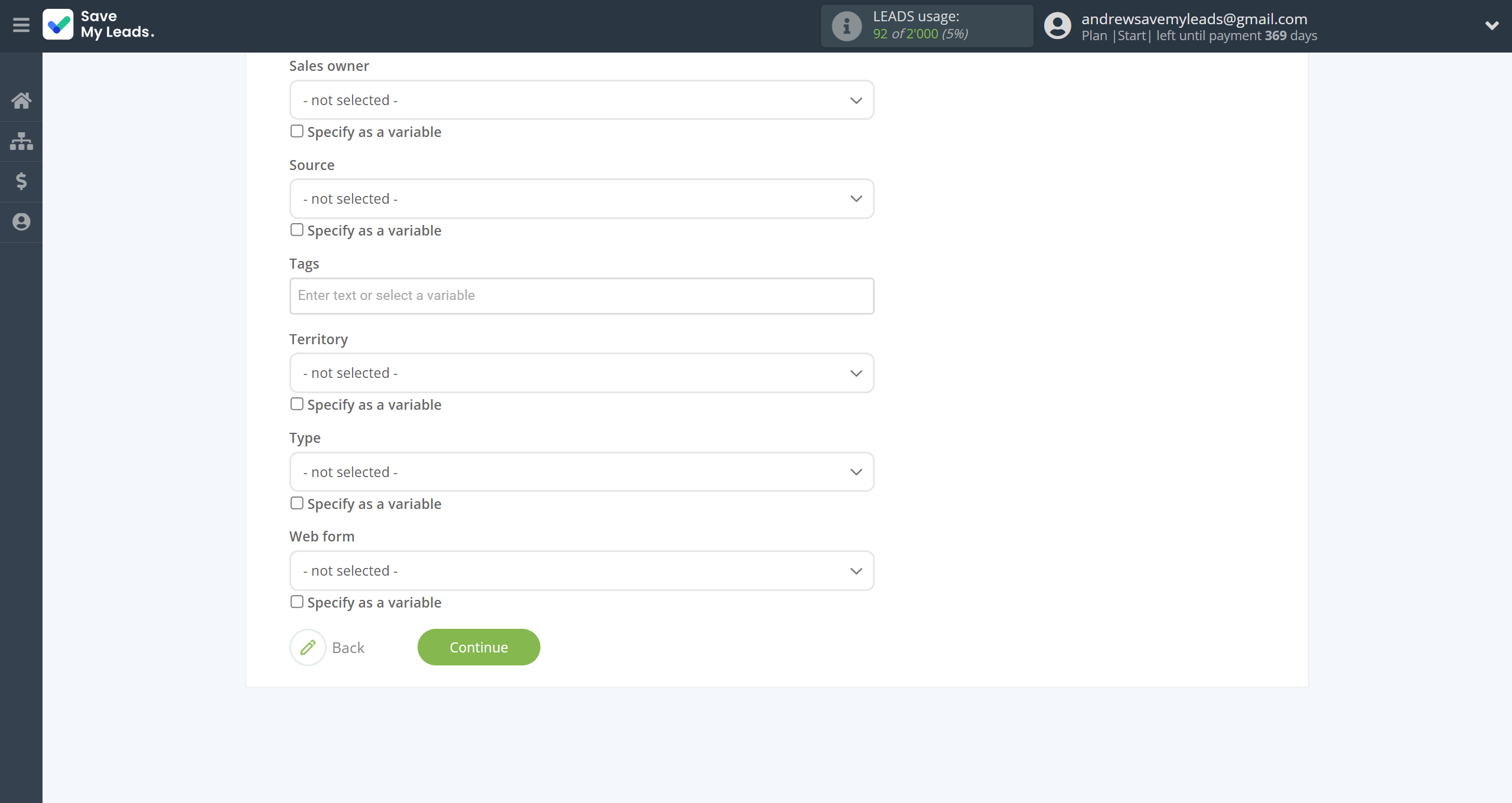
Task: Click the Continue button
Action: (478, 647)
